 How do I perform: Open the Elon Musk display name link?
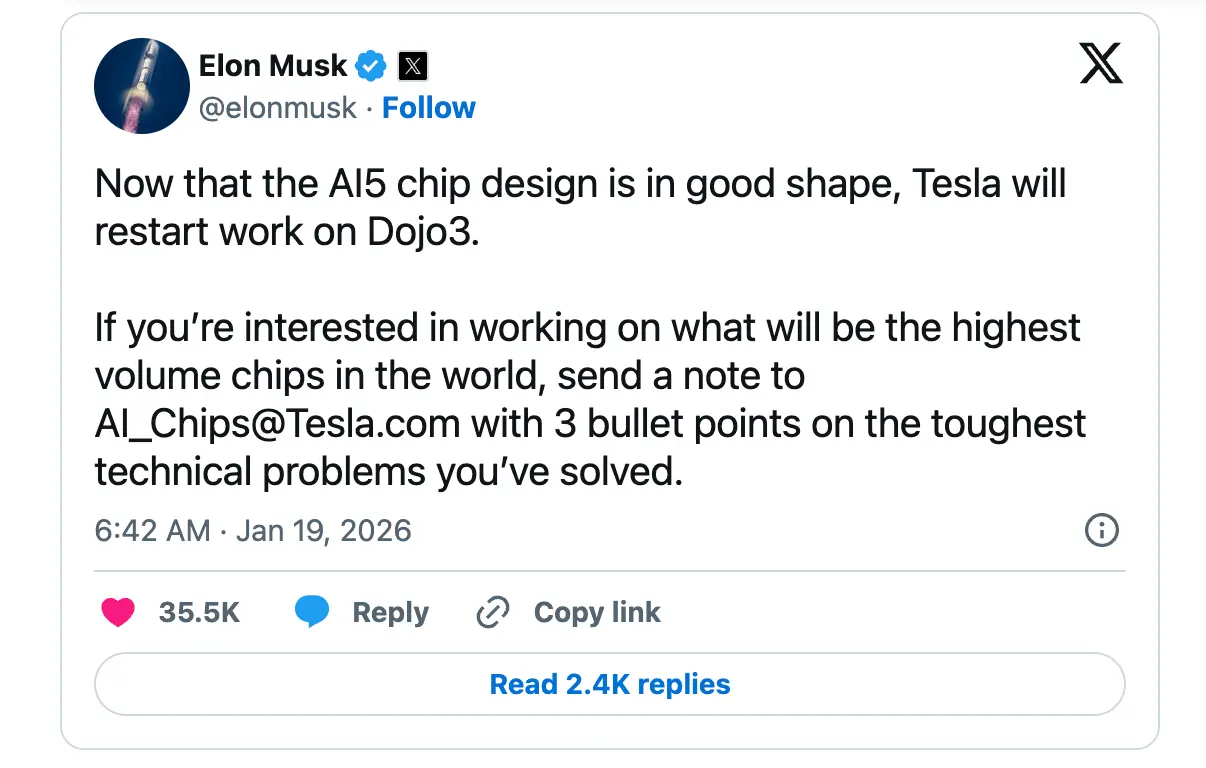click(272, 66)
